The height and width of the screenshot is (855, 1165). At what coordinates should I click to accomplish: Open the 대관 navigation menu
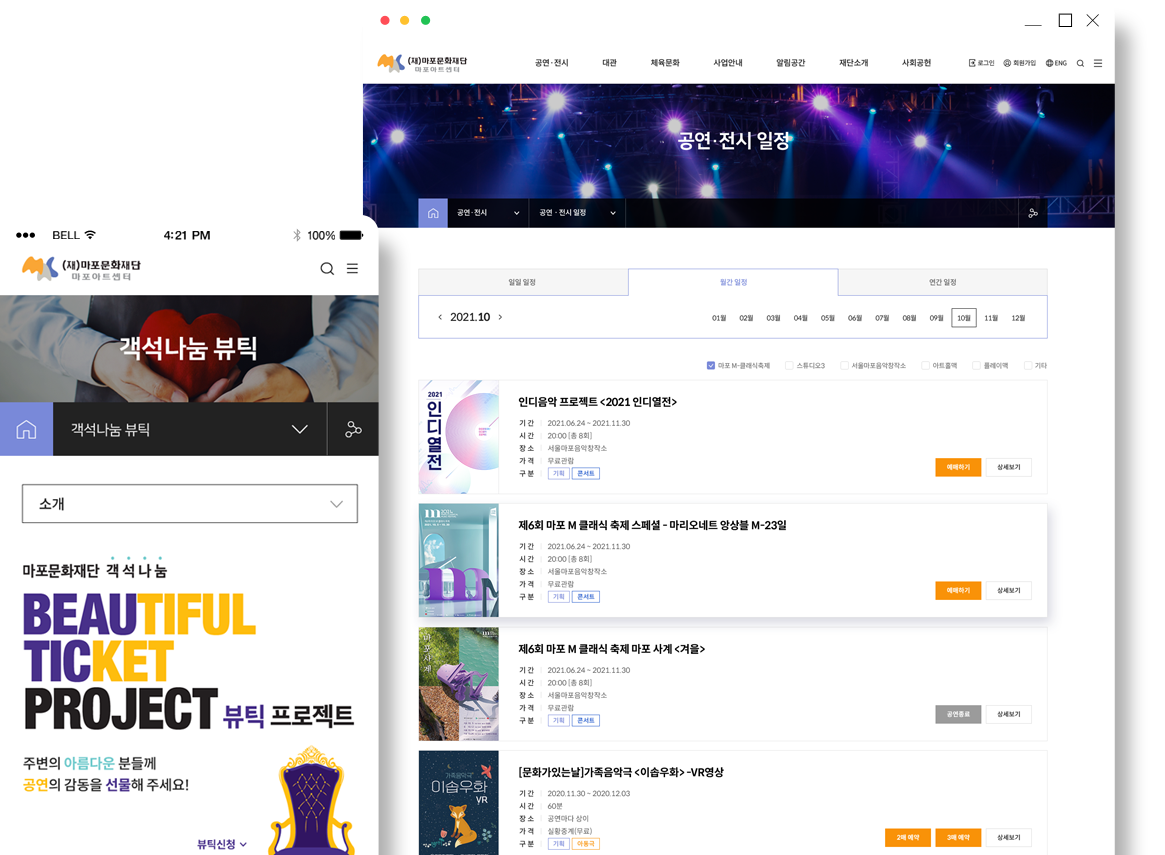(609, 63)
